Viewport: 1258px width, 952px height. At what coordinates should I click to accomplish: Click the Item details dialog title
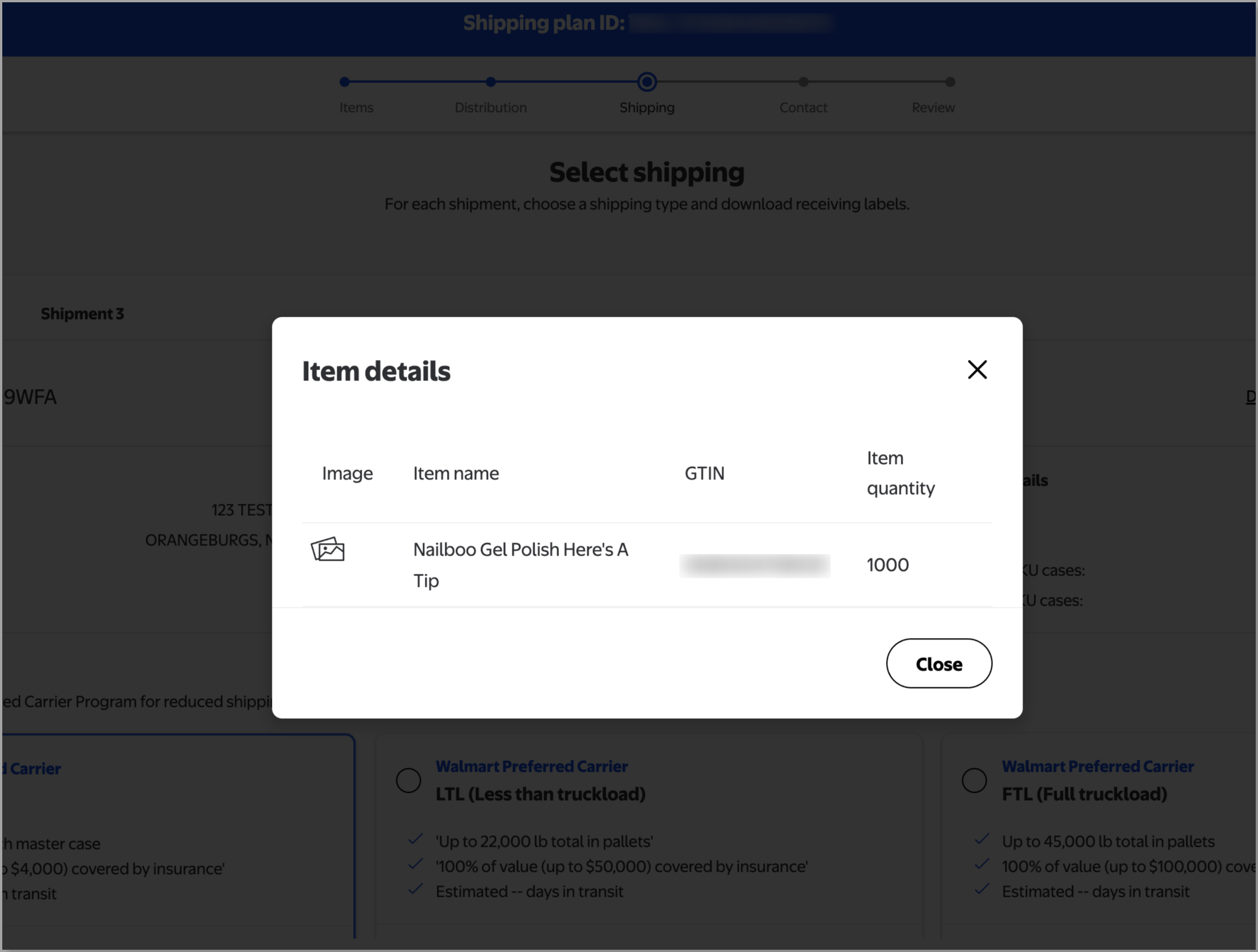pos(376,371)
